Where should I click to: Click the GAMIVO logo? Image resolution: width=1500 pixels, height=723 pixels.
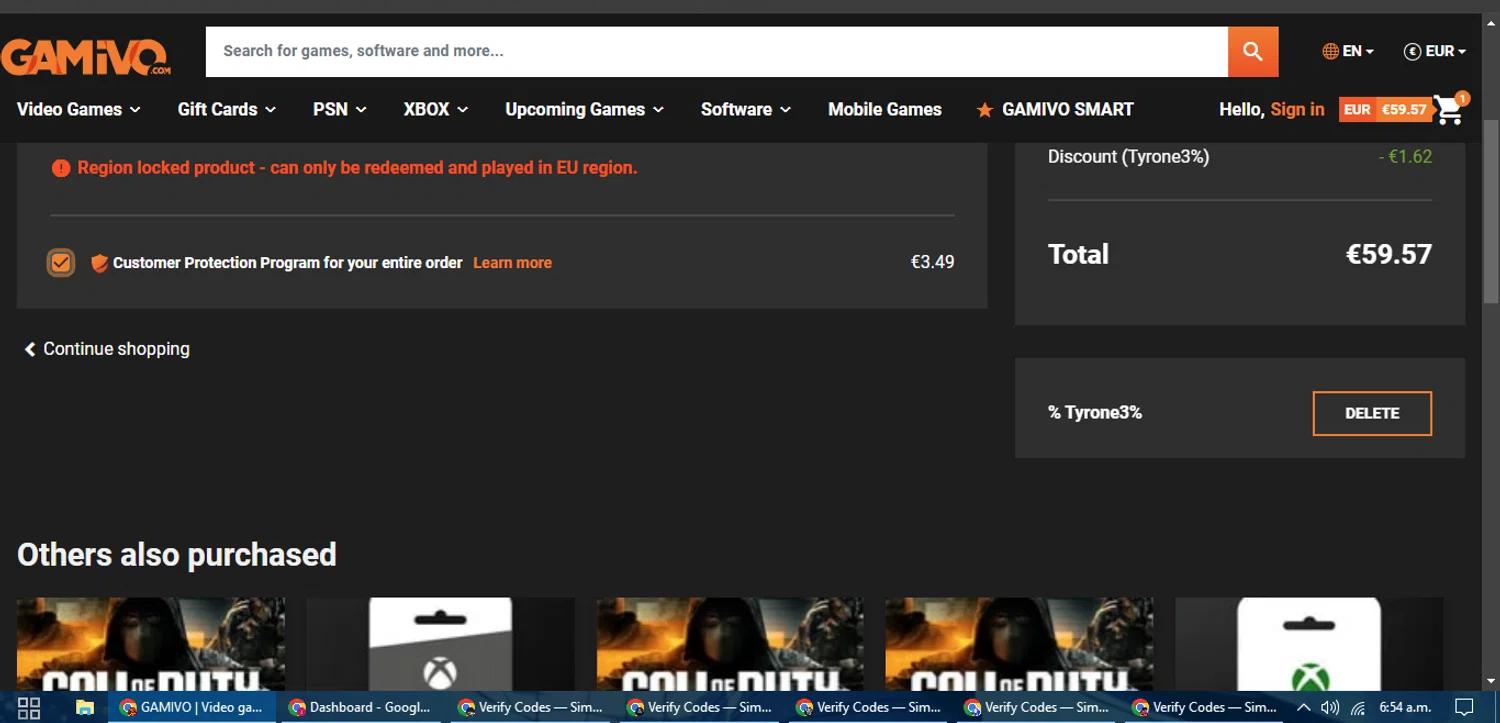(x=86, y=56)
